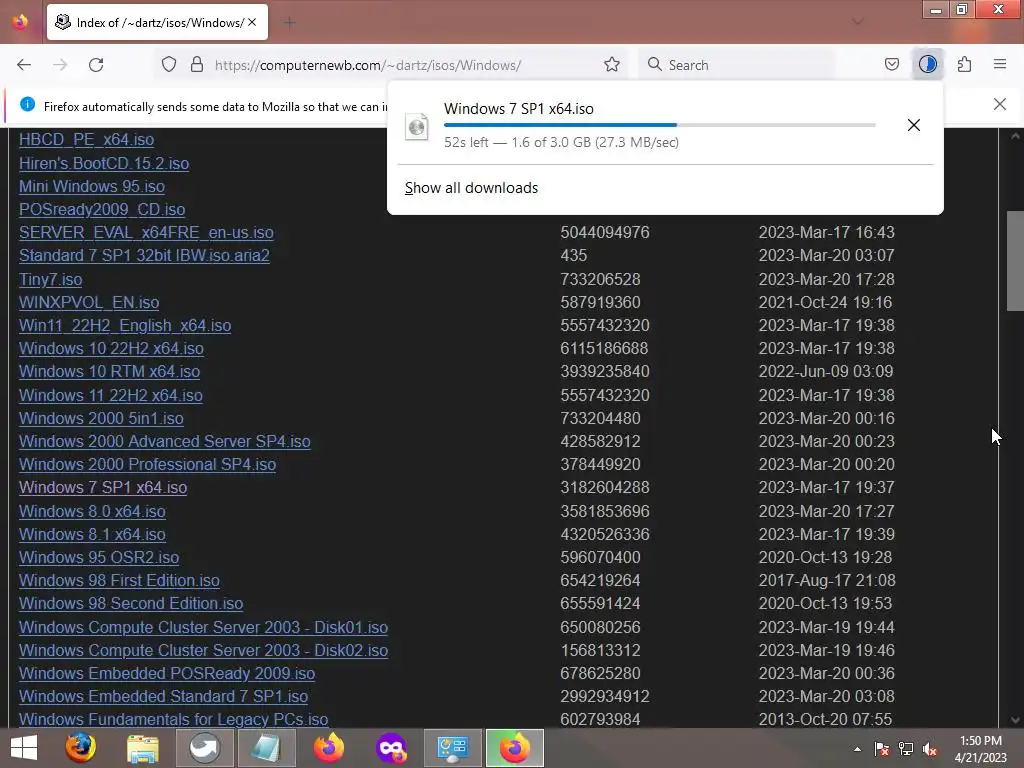Go back to the previous page
Image resolution: width=1024 pixels, height=768 pixels.
24,65
